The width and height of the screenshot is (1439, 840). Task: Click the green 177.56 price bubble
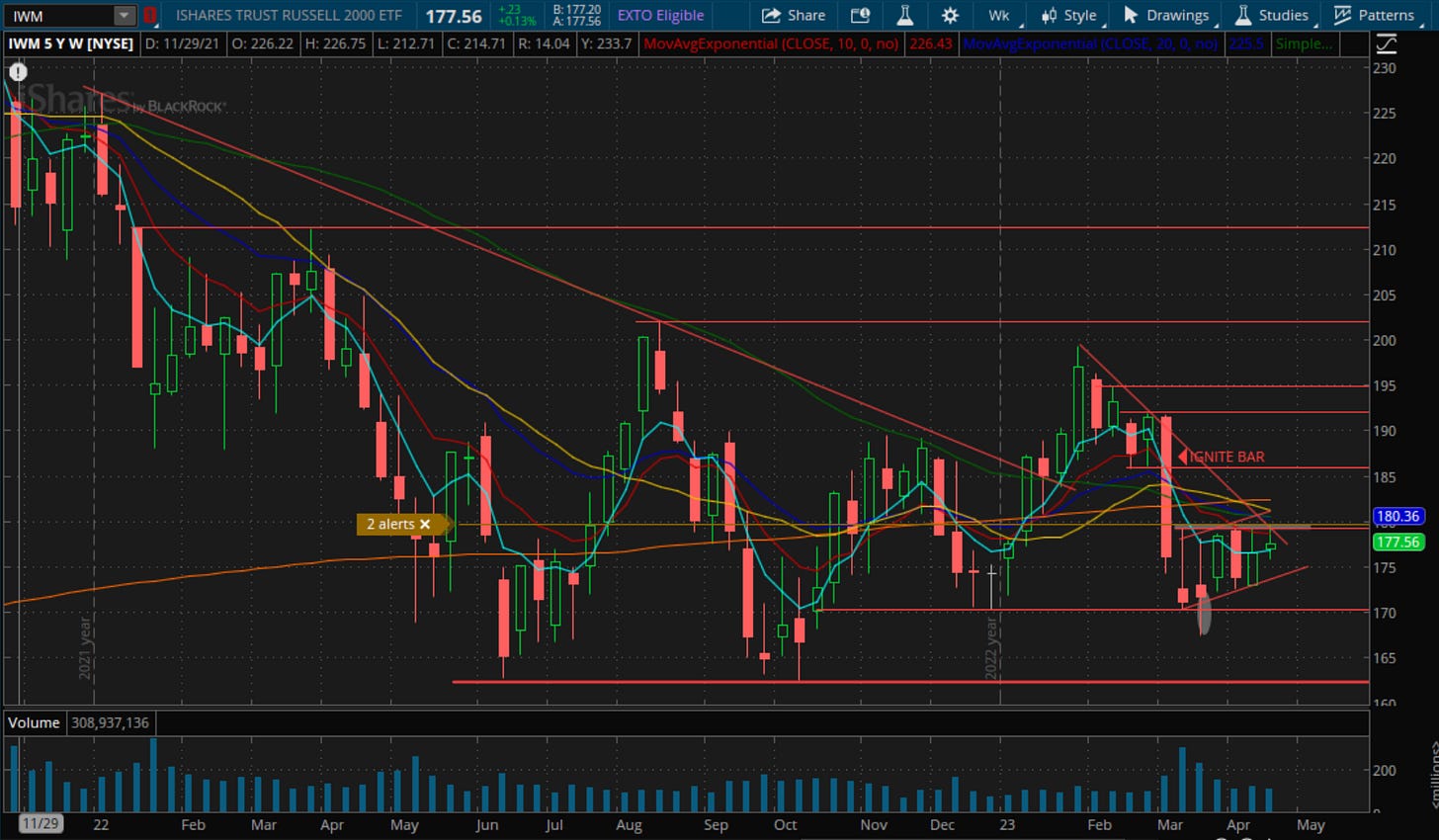pos(1397,542)
